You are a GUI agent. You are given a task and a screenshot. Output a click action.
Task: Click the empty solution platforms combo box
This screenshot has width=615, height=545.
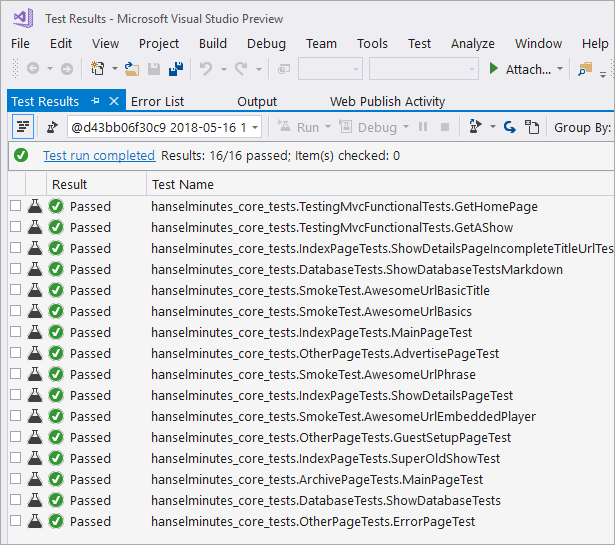pos(424,69)
